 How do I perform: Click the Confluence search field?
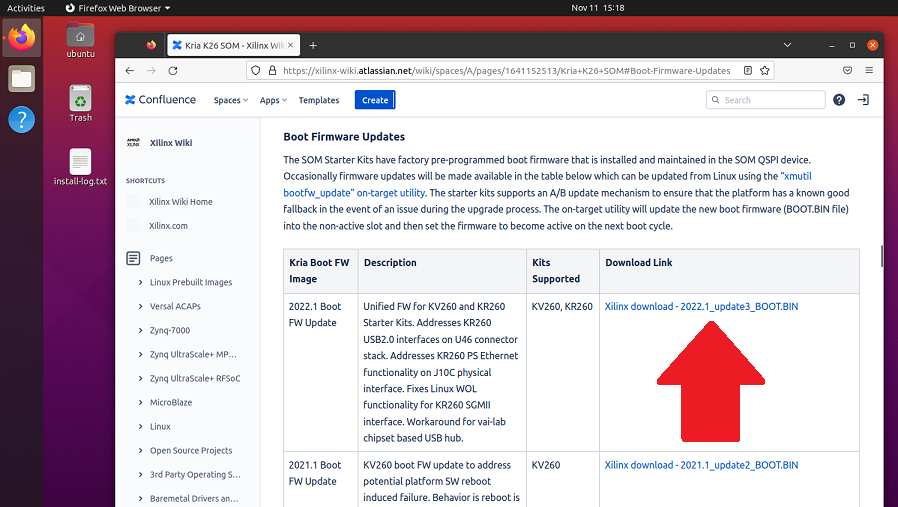[766, 100]
